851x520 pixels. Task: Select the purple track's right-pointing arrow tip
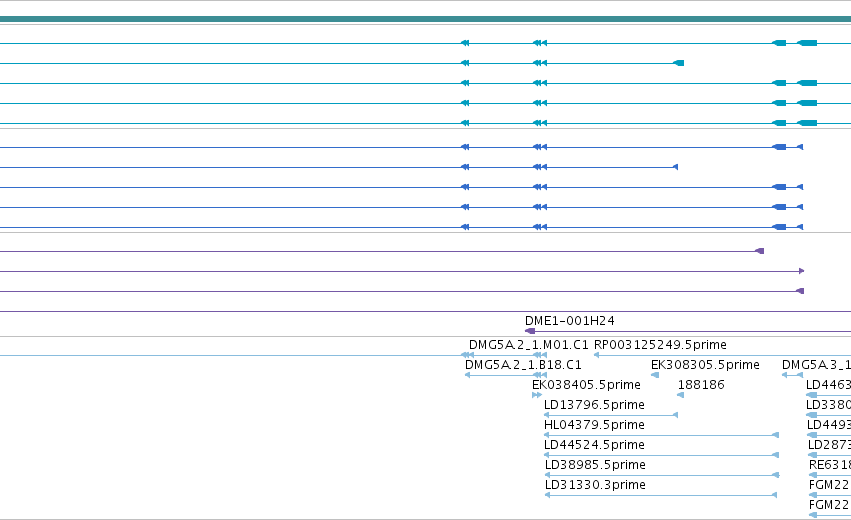(802, 271)
